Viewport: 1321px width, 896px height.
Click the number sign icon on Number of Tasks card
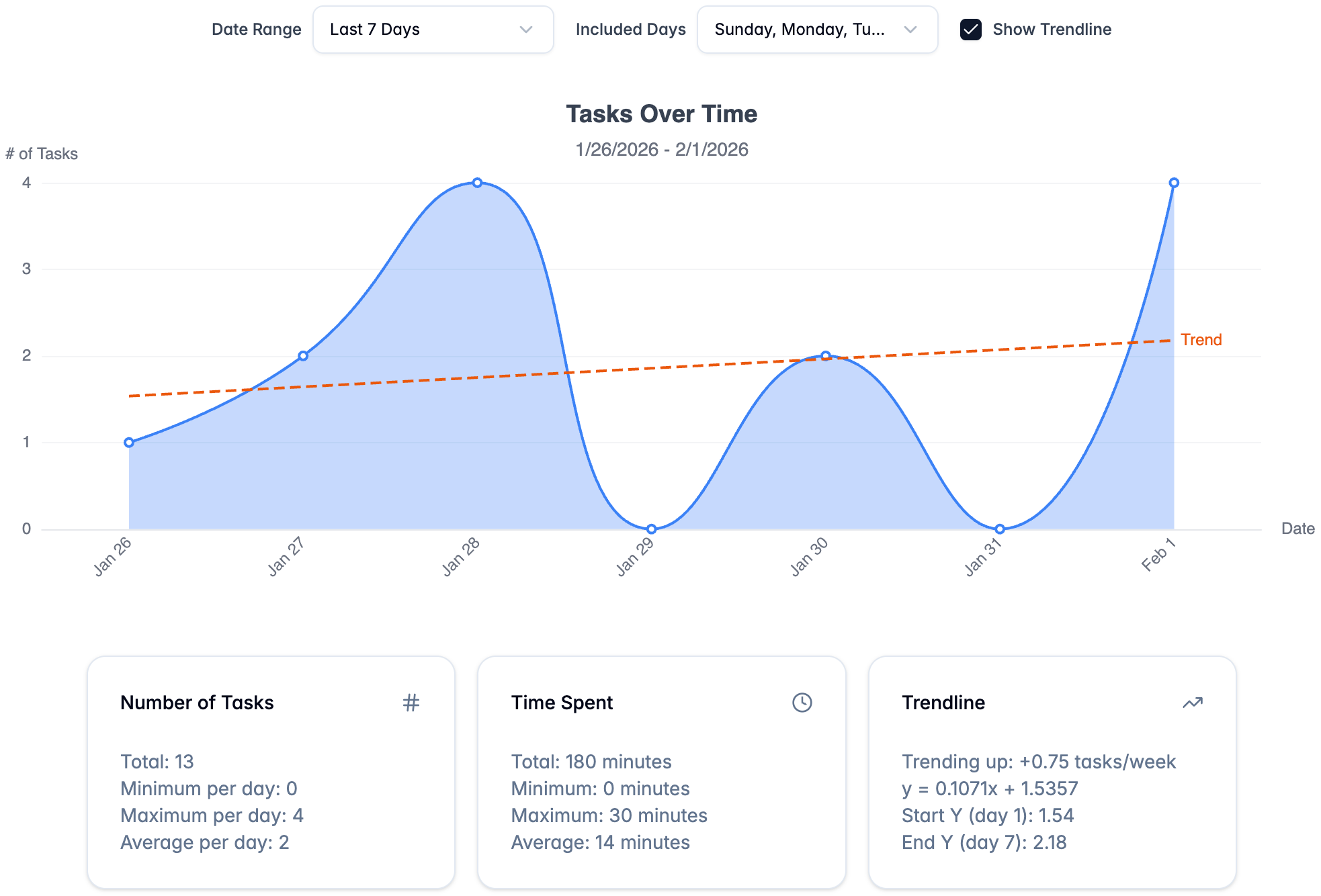[x=411, y=703]
